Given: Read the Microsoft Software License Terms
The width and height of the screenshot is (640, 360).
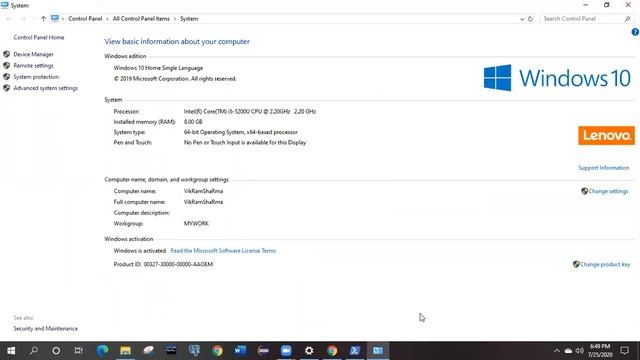Looking at the screenshot, I should pos(223,251).
